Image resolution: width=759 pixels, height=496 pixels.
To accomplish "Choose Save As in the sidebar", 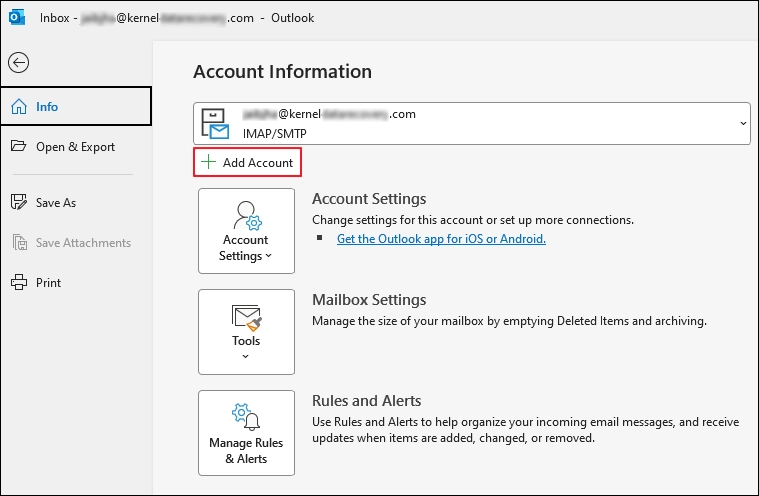I will click(x=76, y=203).
